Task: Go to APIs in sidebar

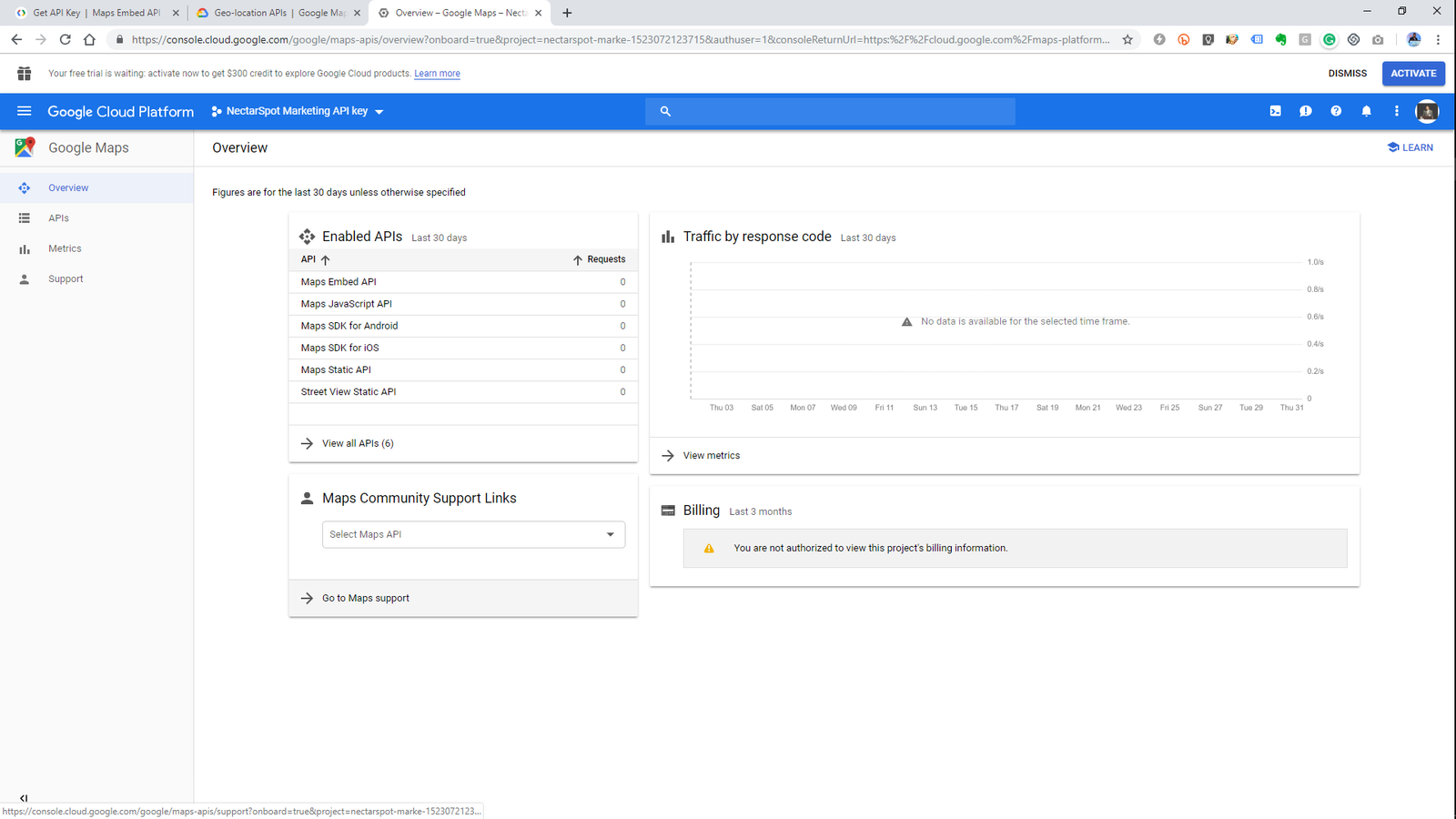Action: click(x=58, y=218)
